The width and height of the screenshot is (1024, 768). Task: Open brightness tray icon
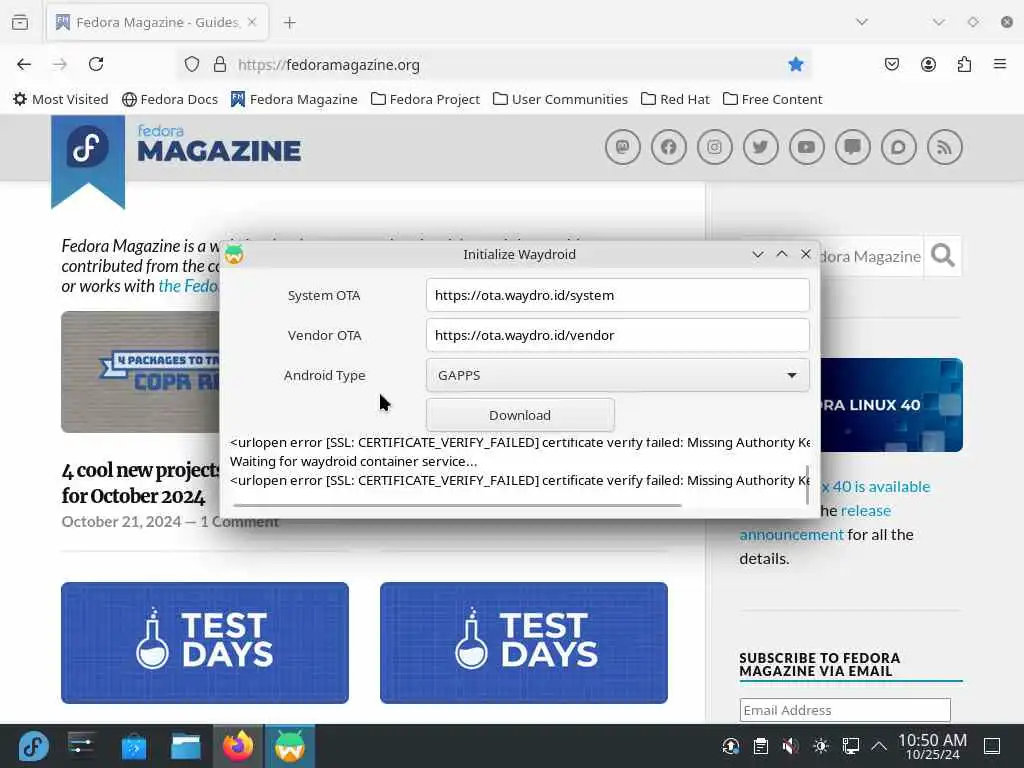click(x=821, y=746)
